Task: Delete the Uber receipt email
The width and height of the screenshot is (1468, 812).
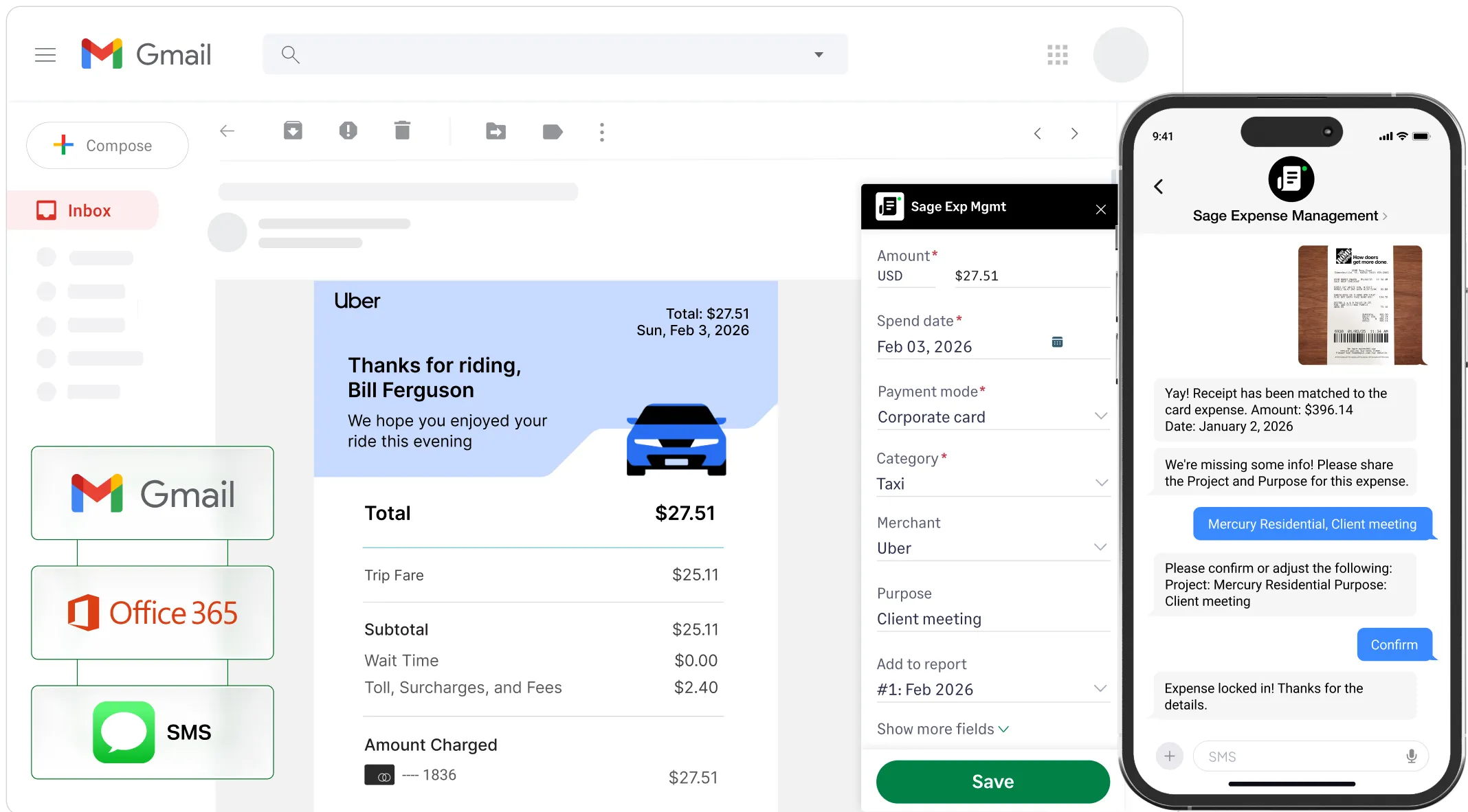Action: (403, 131)
